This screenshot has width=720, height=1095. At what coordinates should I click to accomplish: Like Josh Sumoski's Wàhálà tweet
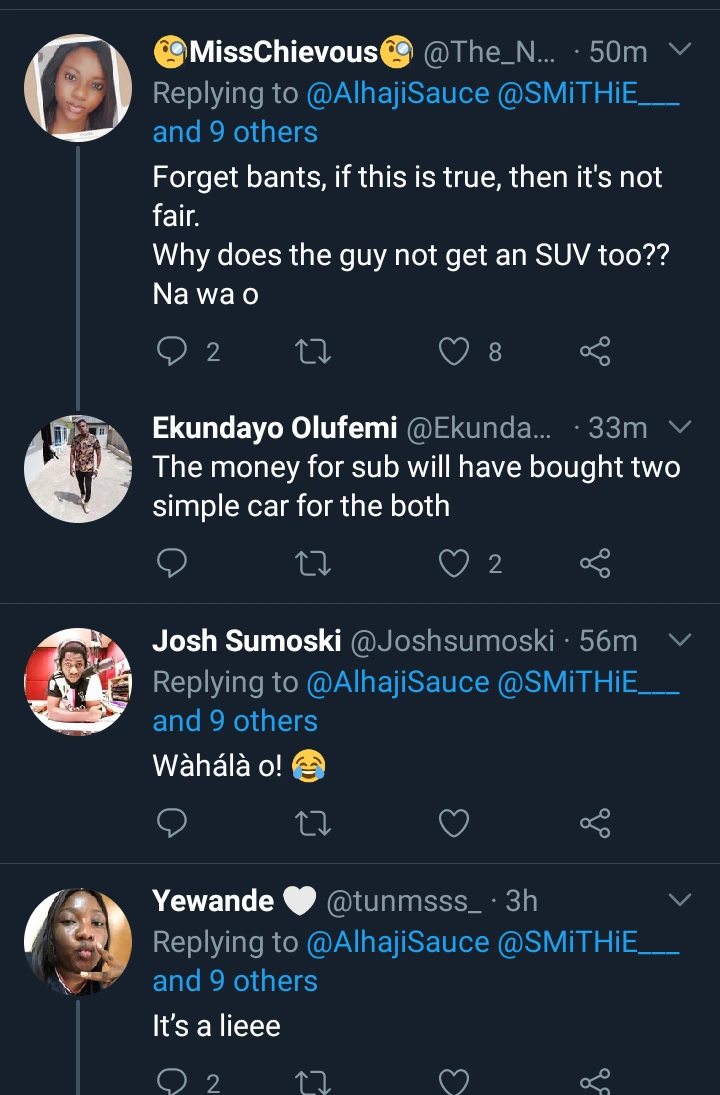[456, 823]
